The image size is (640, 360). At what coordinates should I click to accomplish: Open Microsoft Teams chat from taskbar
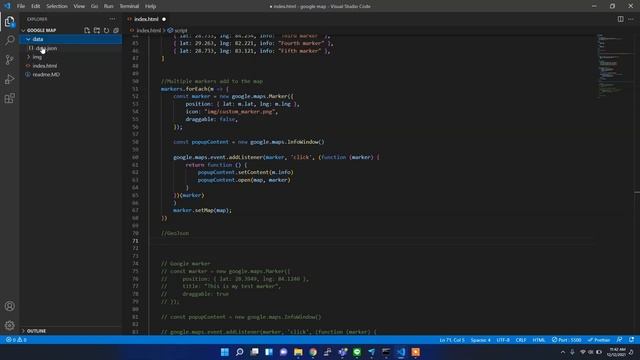[x=284, y=352]
